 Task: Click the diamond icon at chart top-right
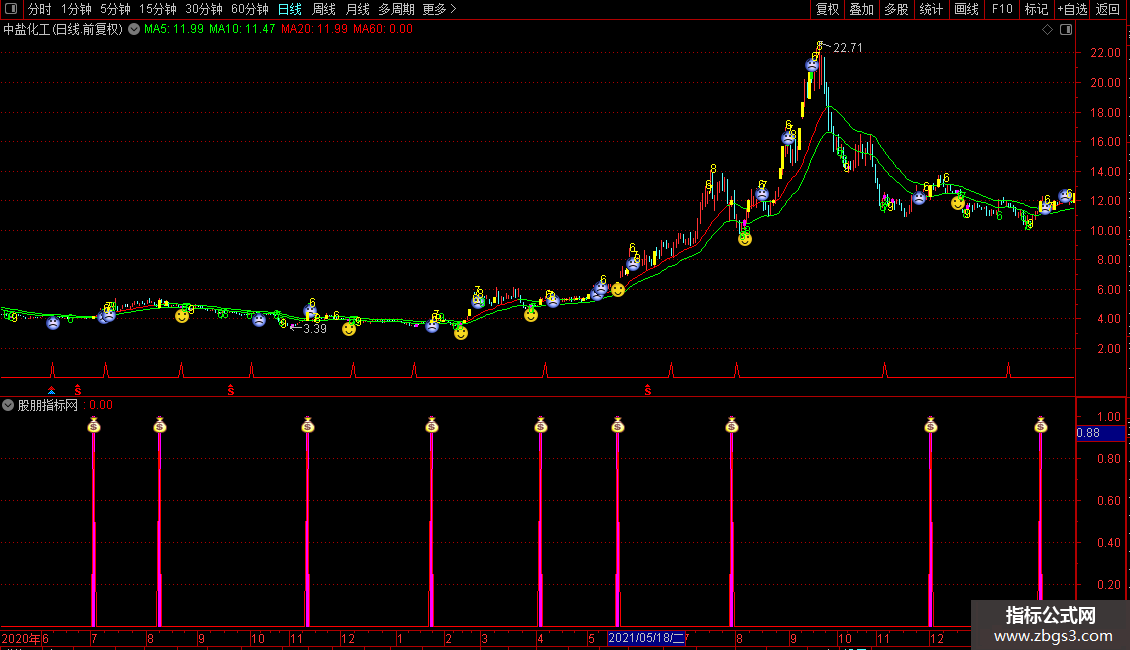click(x=1048, y=30)
